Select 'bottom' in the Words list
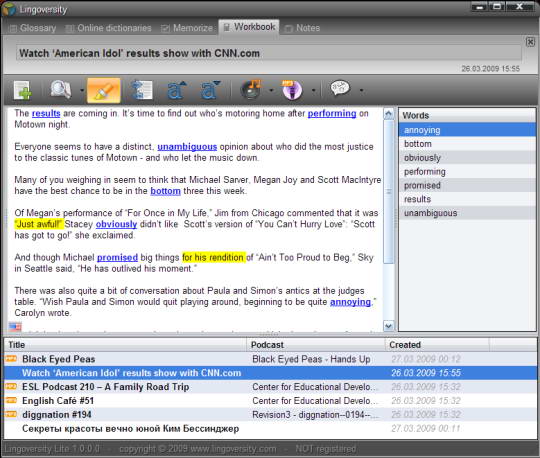 point(467,144)
